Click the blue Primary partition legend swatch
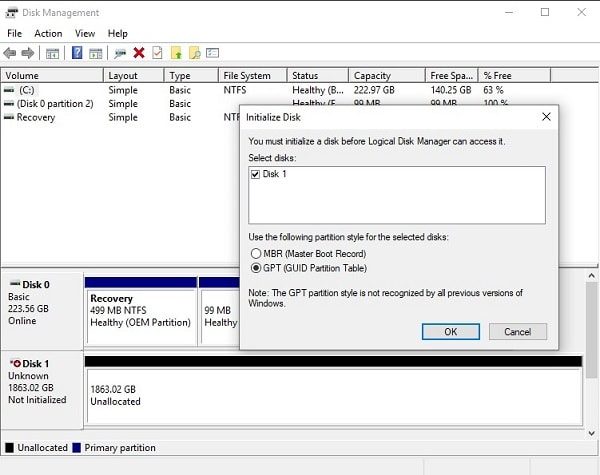Screen dimensions: 600x475 tap(77, 447)
